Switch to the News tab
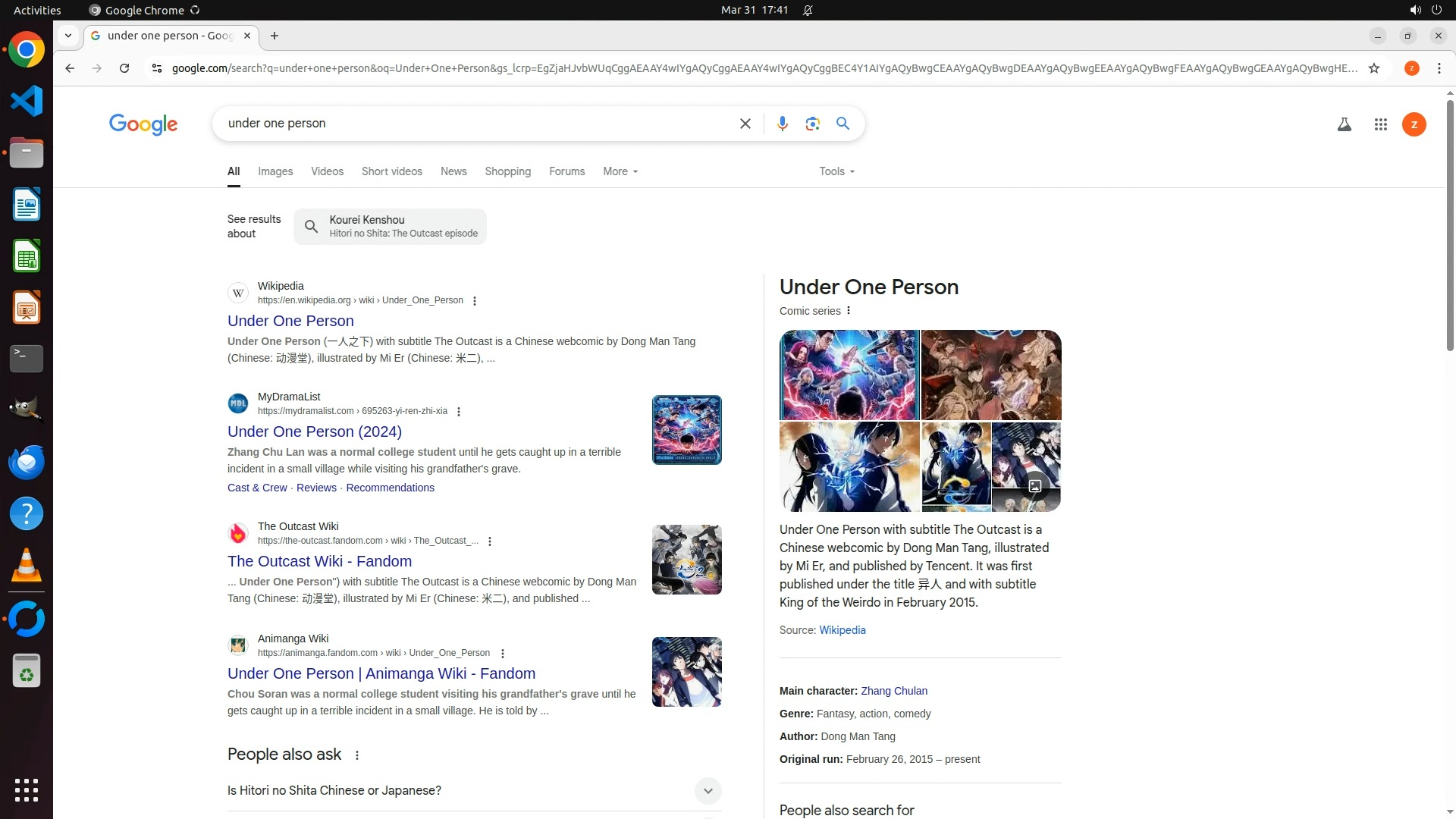The width and height of the screenshot is (1456, 819). 453,171
